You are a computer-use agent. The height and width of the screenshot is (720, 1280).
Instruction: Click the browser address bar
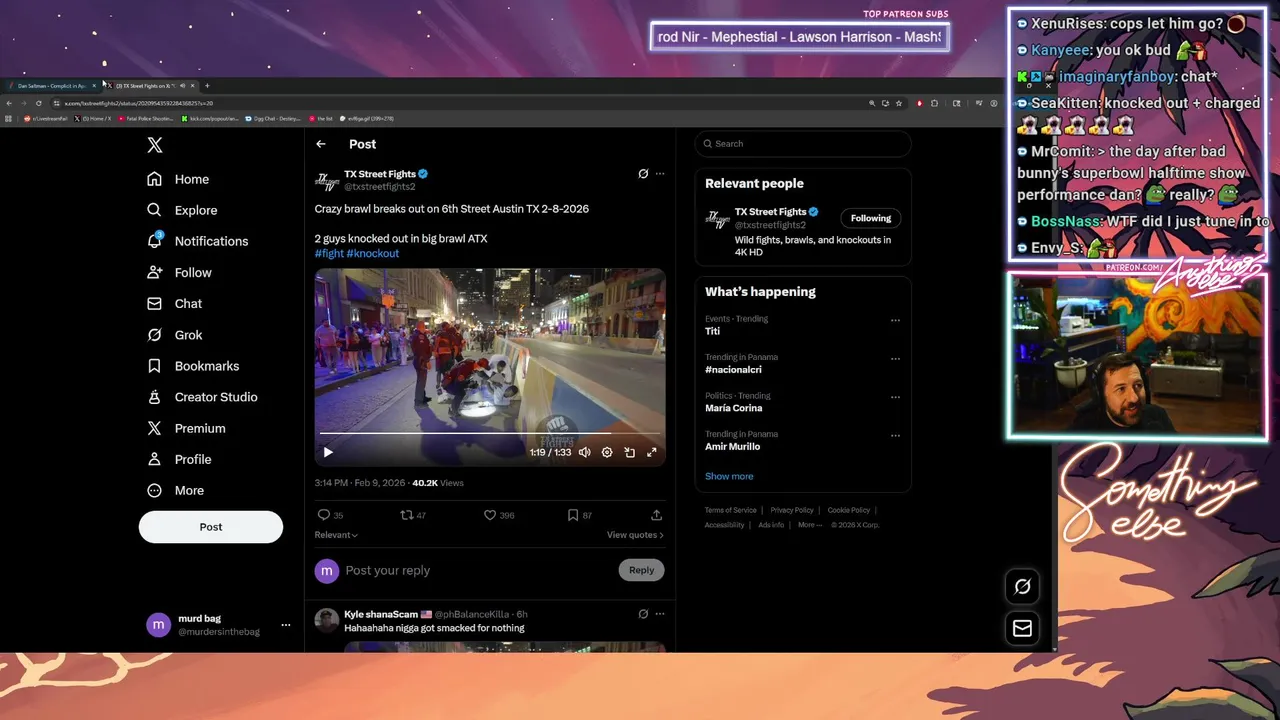click(x=460, y=103)
